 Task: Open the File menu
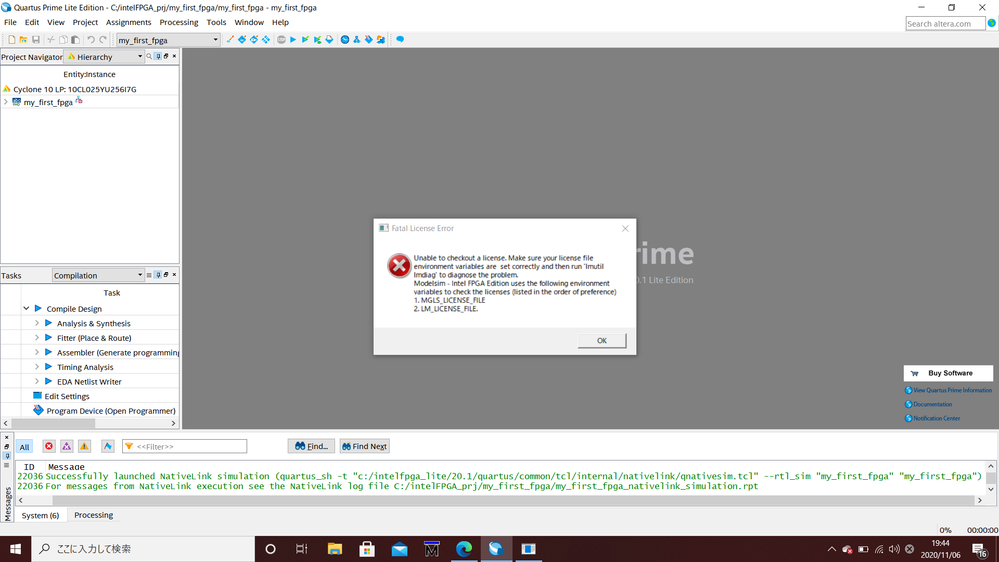(10, 22)
